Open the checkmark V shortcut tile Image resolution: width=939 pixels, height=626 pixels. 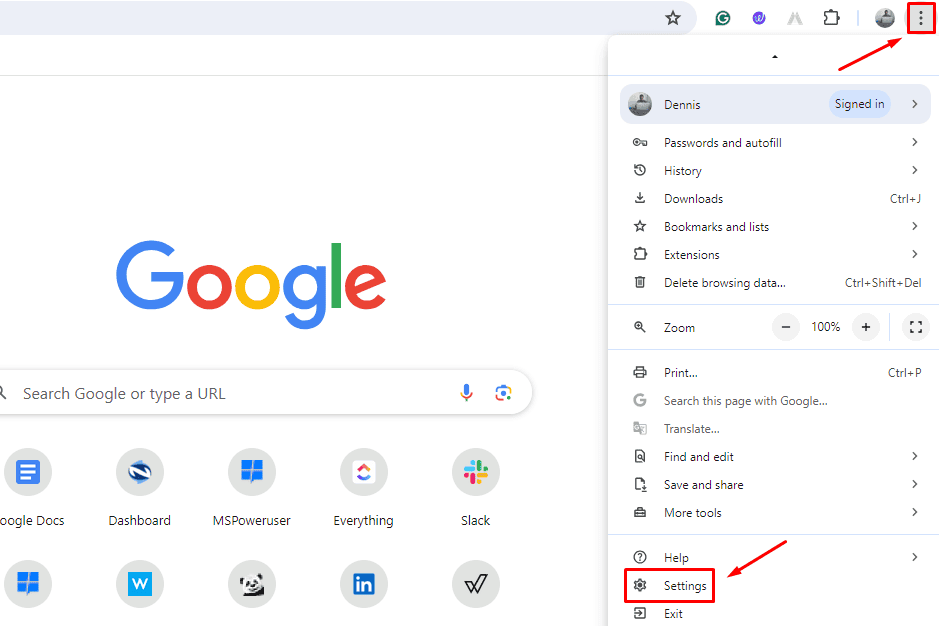click(475, 583)
